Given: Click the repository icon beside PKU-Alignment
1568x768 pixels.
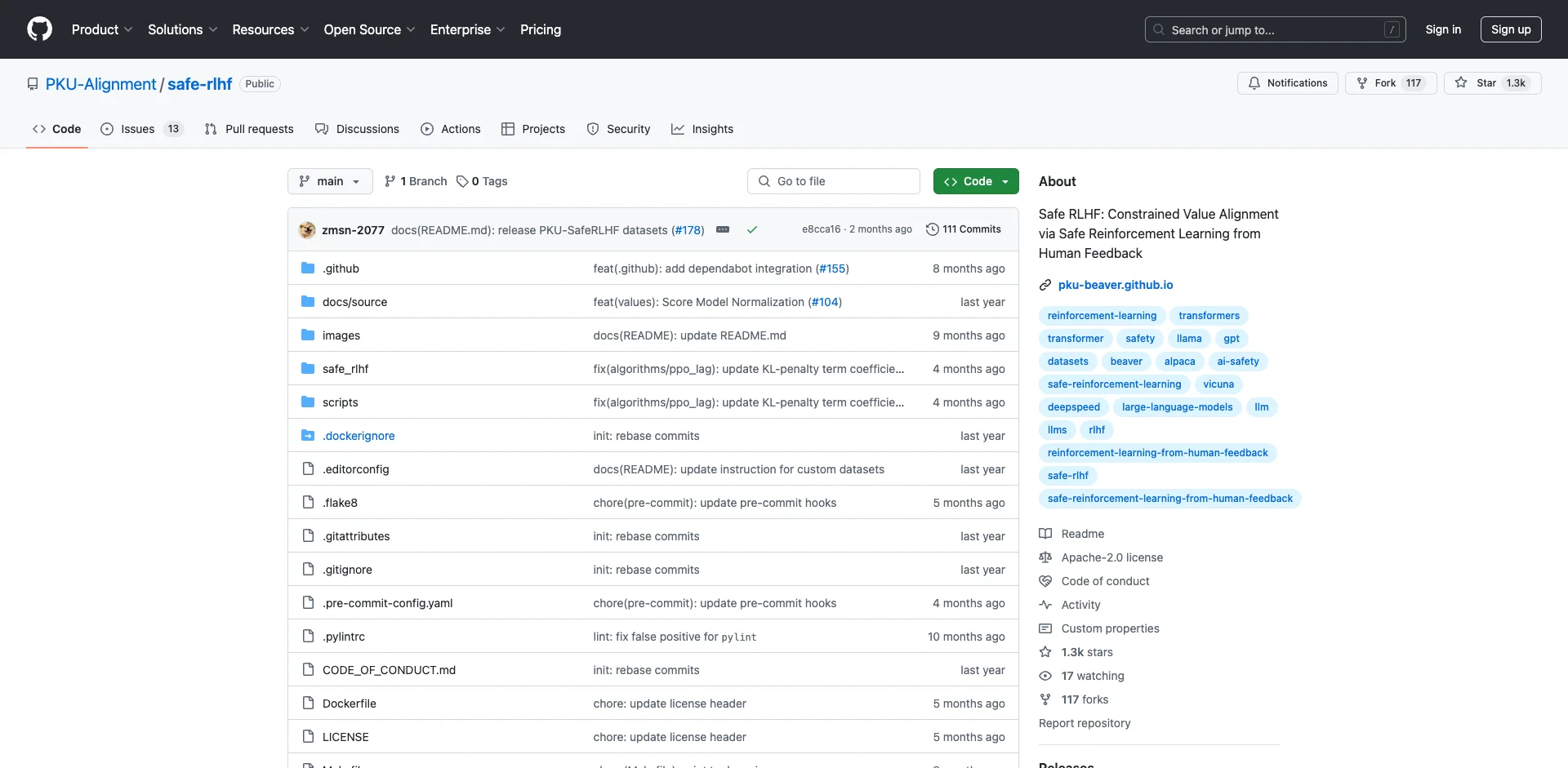Looking at the screenshot, I should pyautogui.click(x=33, y=84).
